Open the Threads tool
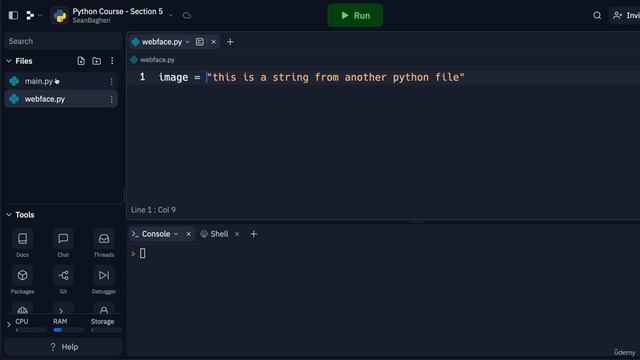 coord(104,244)
